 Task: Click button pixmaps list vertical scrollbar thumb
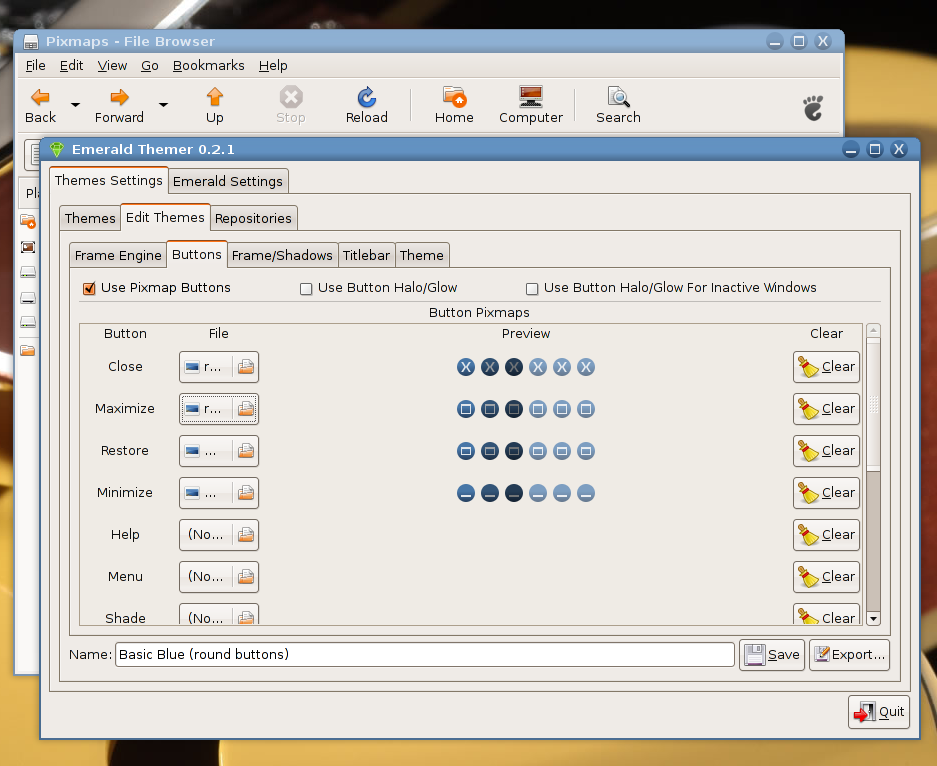tap(873, 404)
